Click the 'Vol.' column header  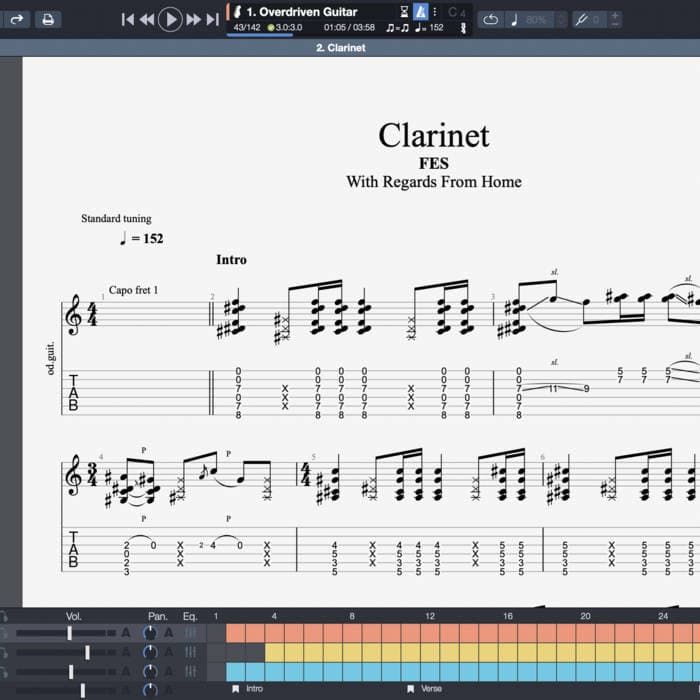coord(74,617)
